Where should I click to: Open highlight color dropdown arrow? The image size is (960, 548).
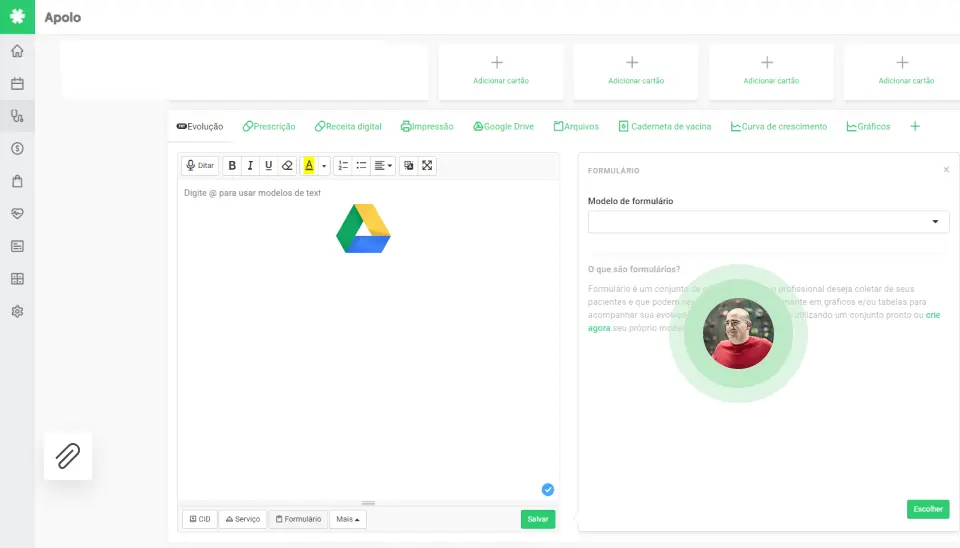(324, 165)
